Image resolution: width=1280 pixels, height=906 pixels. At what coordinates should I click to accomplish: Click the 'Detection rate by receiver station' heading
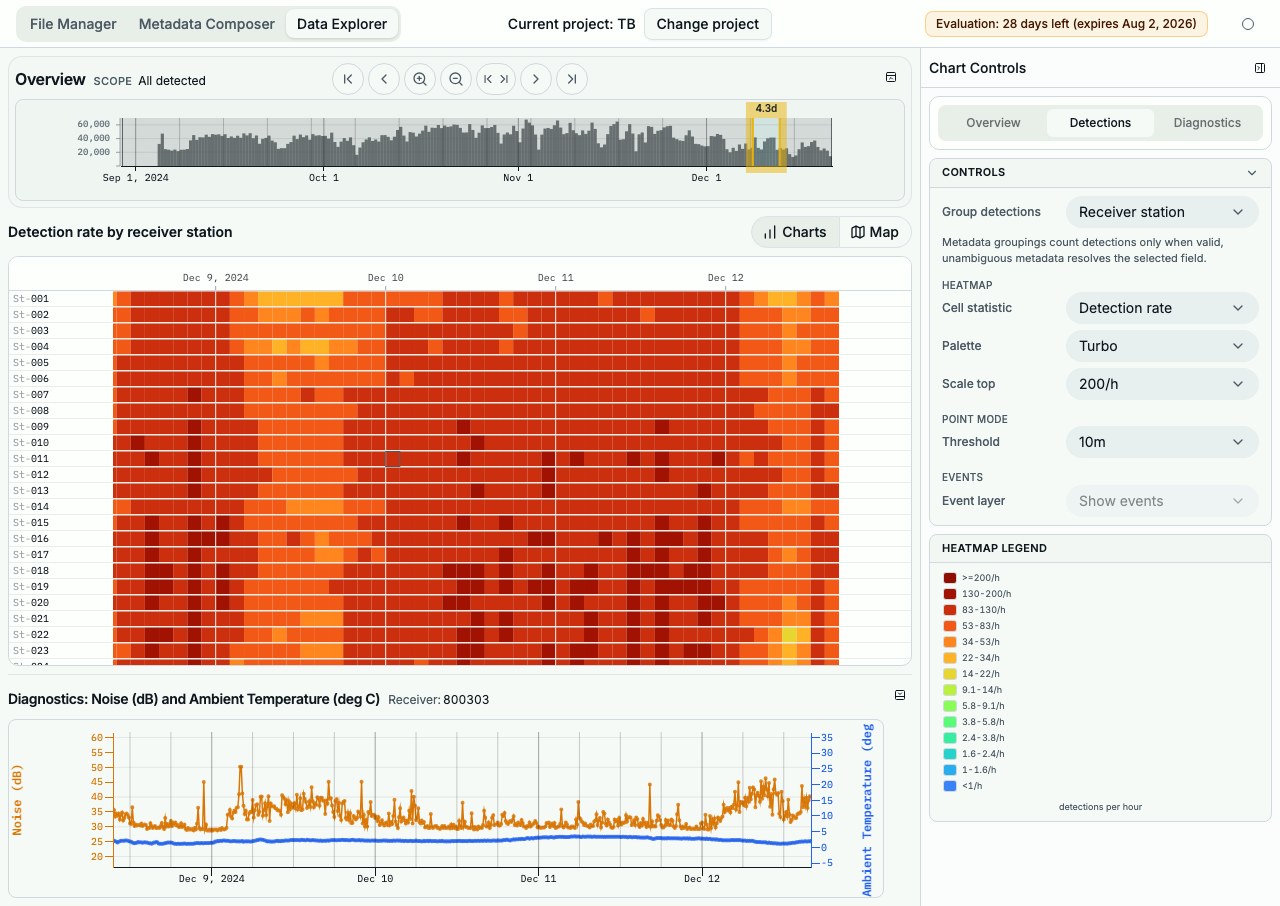pos(120,232)
